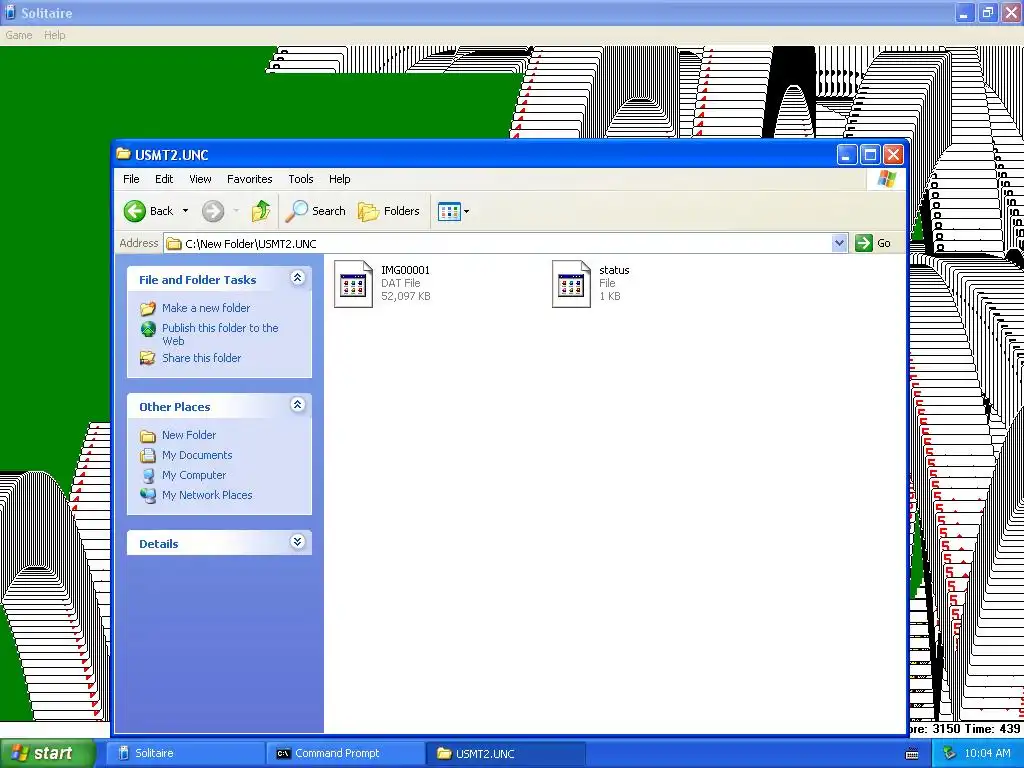Image resolution: width=1024 pixels, height=768 pixels.
Task: Open the View menu in Explorer
Action: pyautogui.click(x=200, y=179)
